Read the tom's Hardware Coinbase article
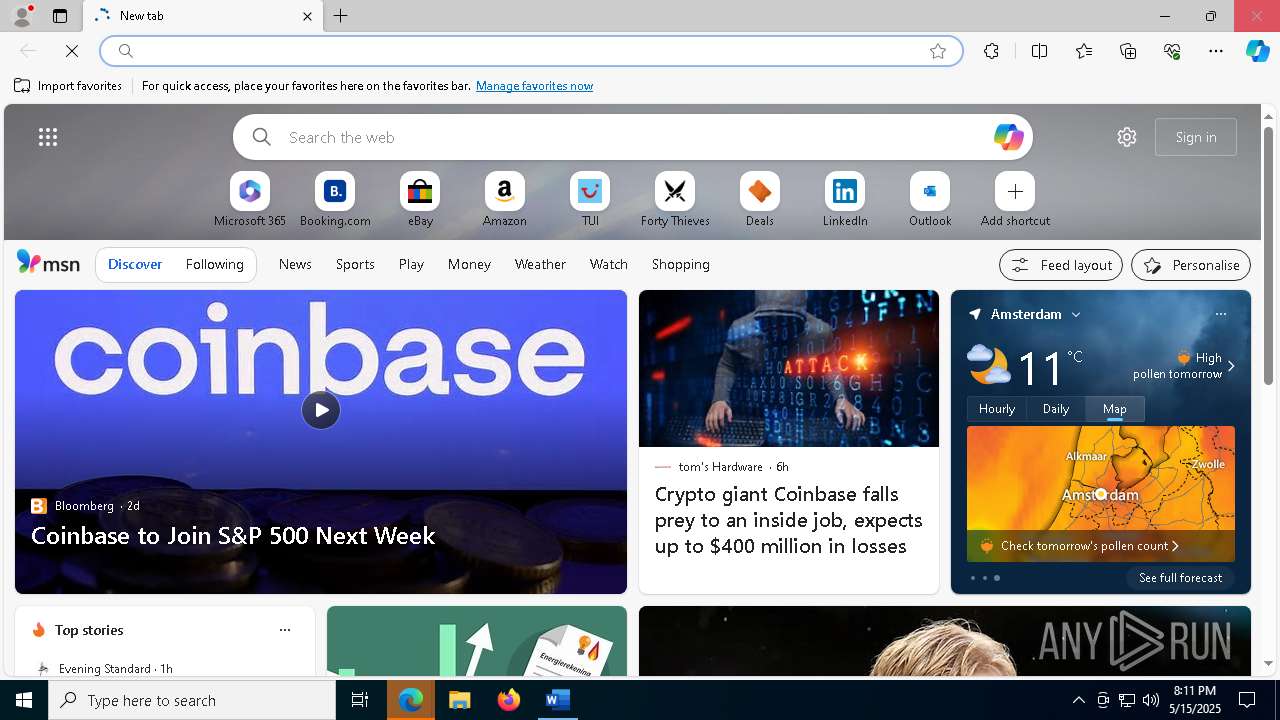 coord(789,520)
